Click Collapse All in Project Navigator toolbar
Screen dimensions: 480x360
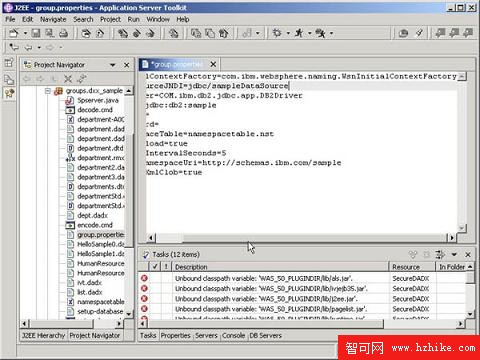tap(68, 79)
